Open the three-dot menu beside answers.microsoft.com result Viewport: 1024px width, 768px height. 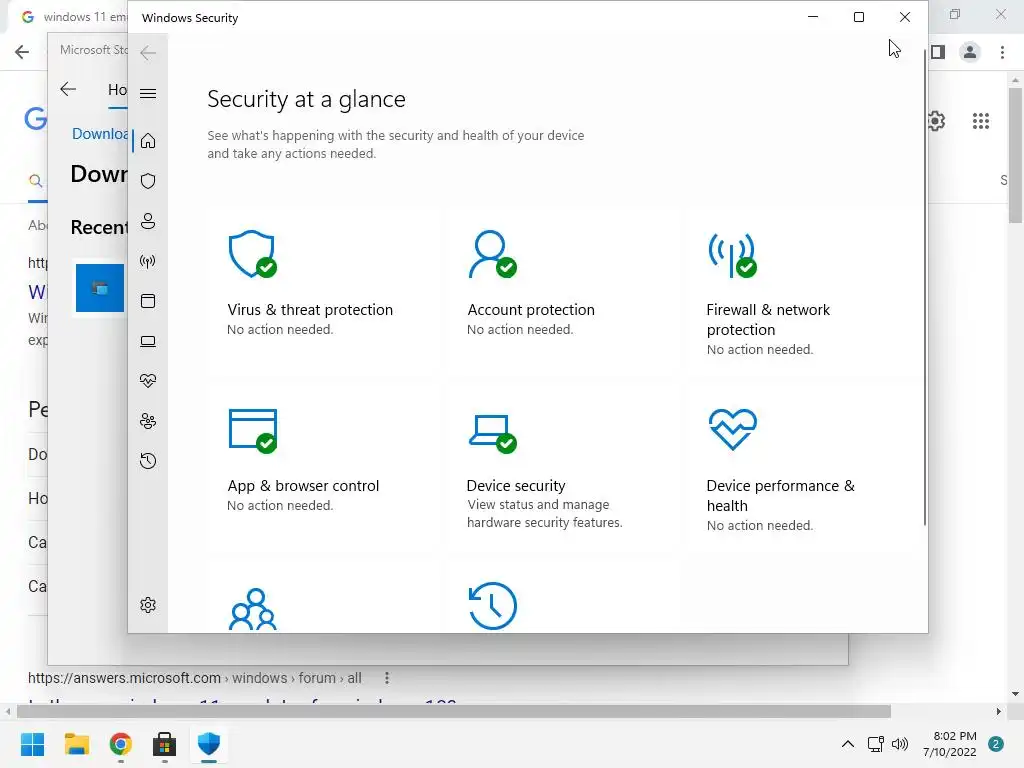point(387,678)
